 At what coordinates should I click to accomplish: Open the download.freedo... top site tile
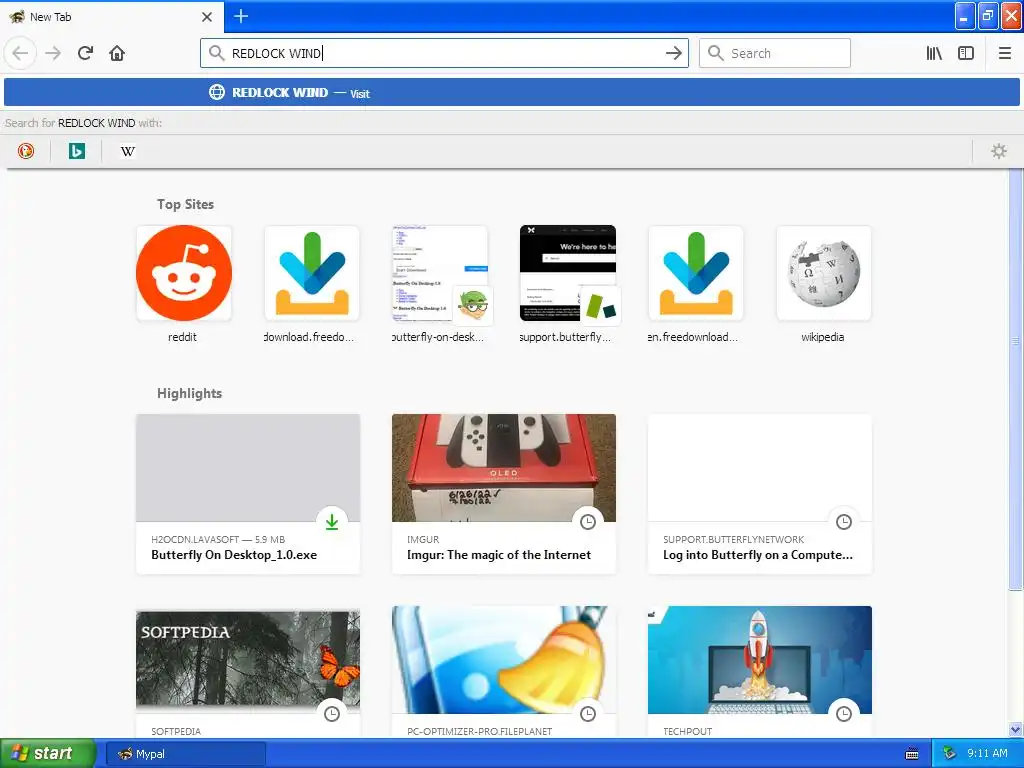click(x=312, y=273)
